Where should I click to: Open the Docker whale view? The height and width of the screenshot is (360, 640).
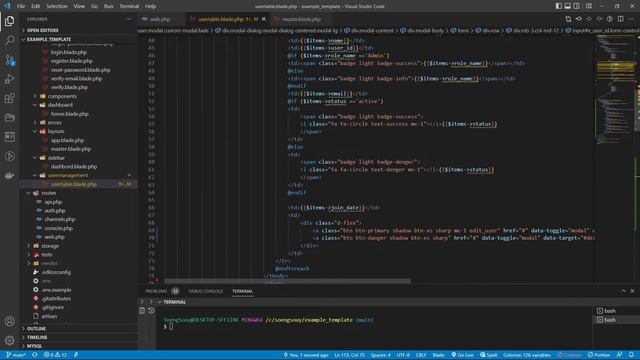[x=9, y=176]
